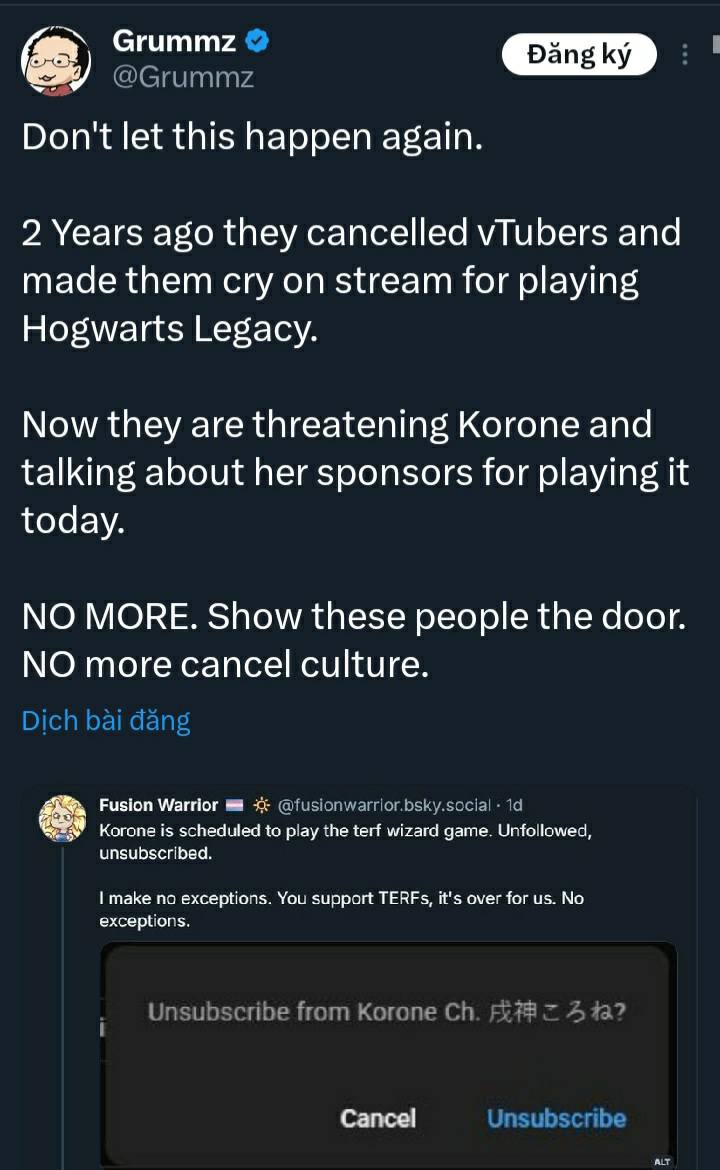Select the @Grummz handle
Viewport: 720px width, 1170px height.
(x=183, y=77)
